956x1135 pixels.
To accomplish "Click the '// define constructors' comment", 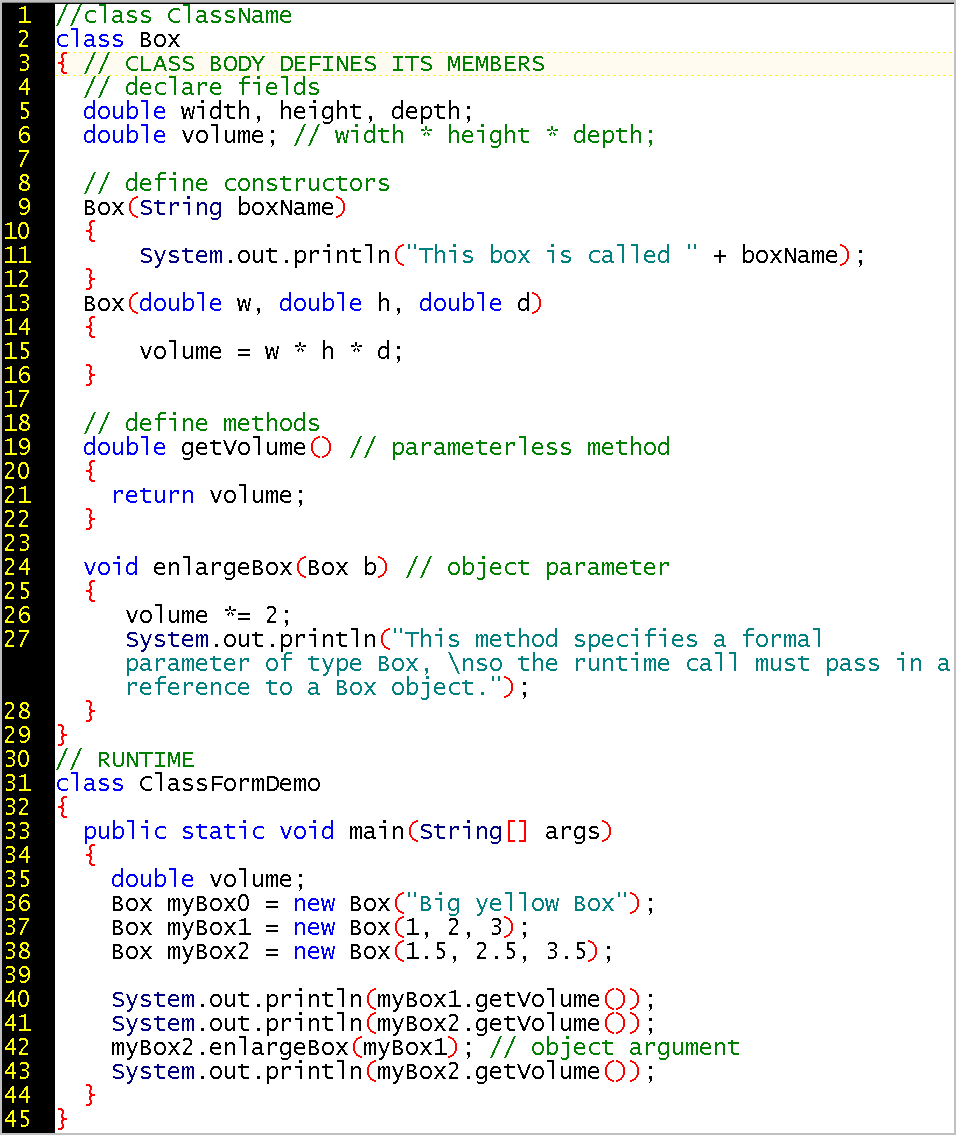I will pos(237,183).
